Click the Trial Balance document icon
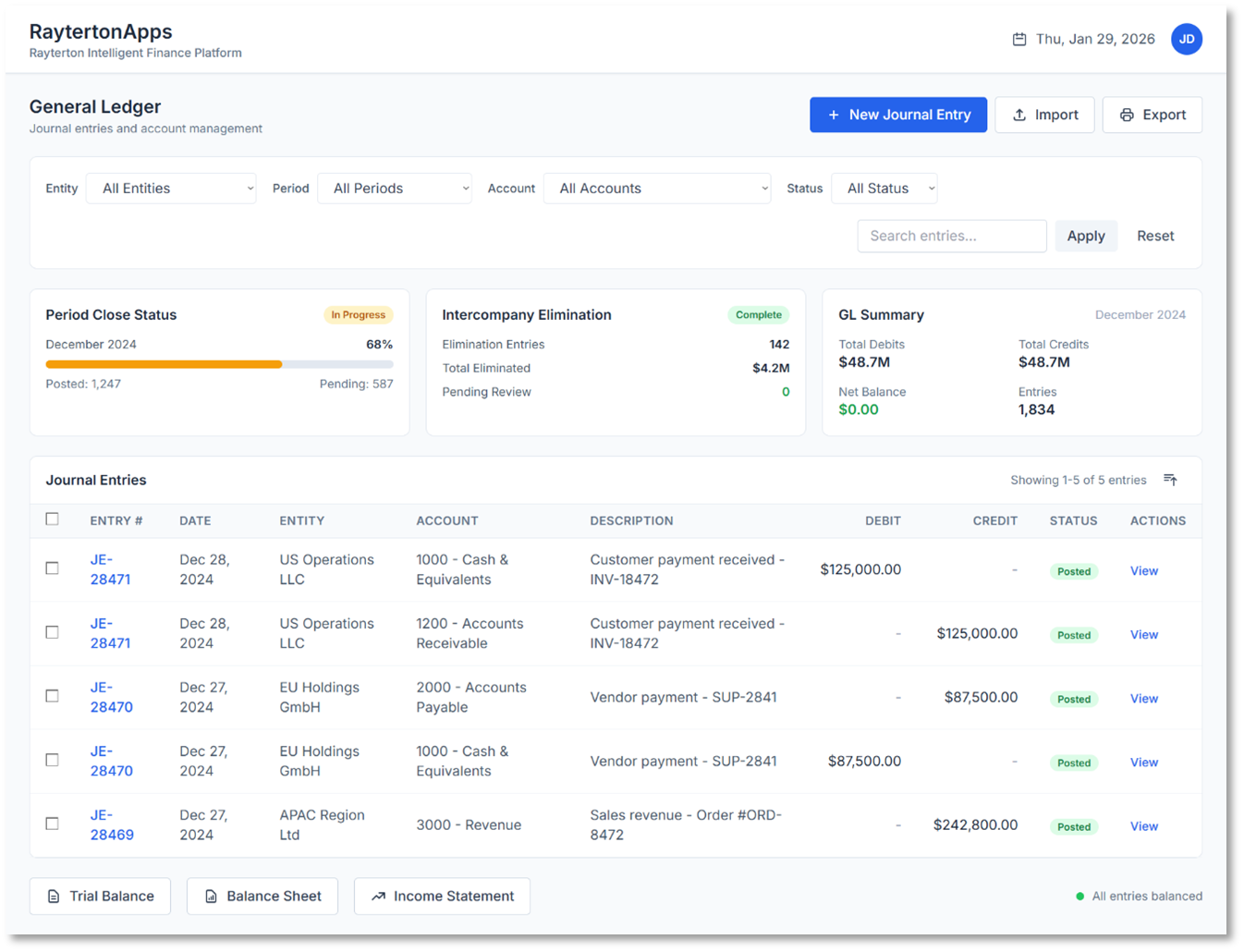1244x952 pixels. click(54, 897)
